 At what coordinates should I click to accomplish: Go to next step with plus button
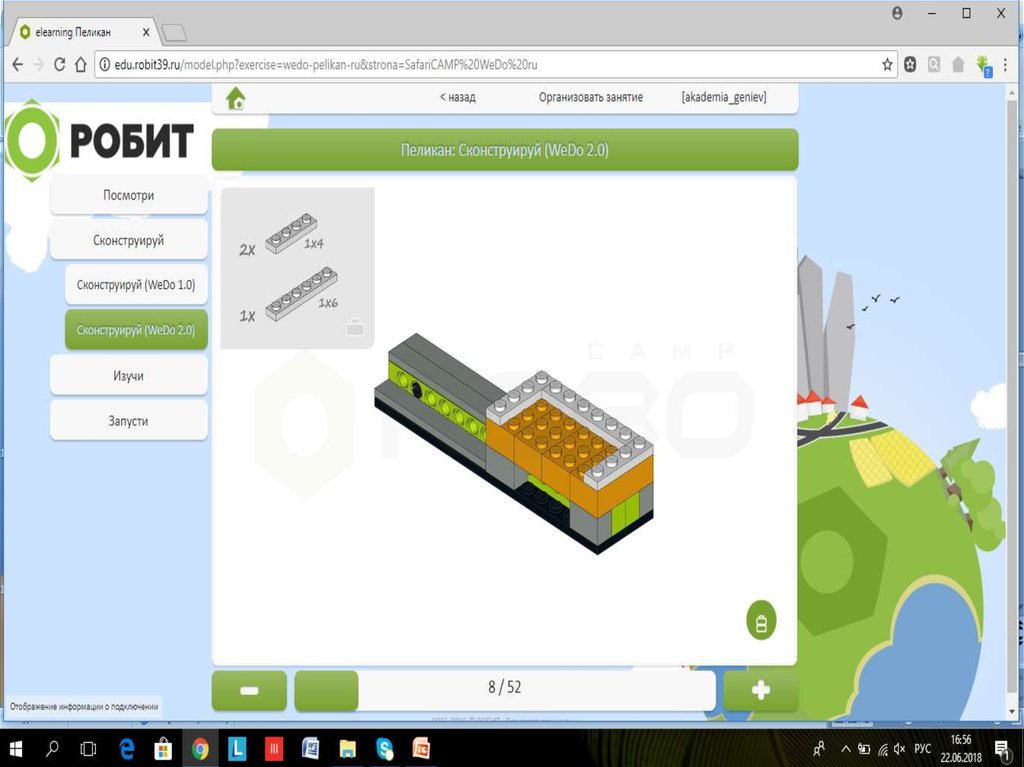coord(760,690)
